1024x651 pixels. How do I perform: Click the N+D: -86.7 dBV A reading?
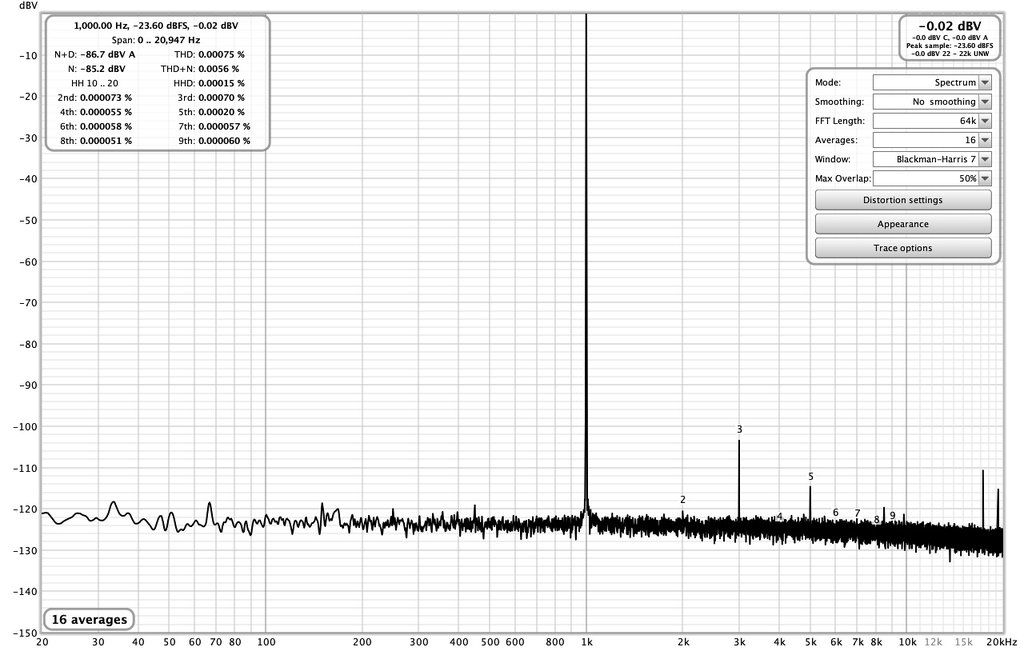click(95, 54)
